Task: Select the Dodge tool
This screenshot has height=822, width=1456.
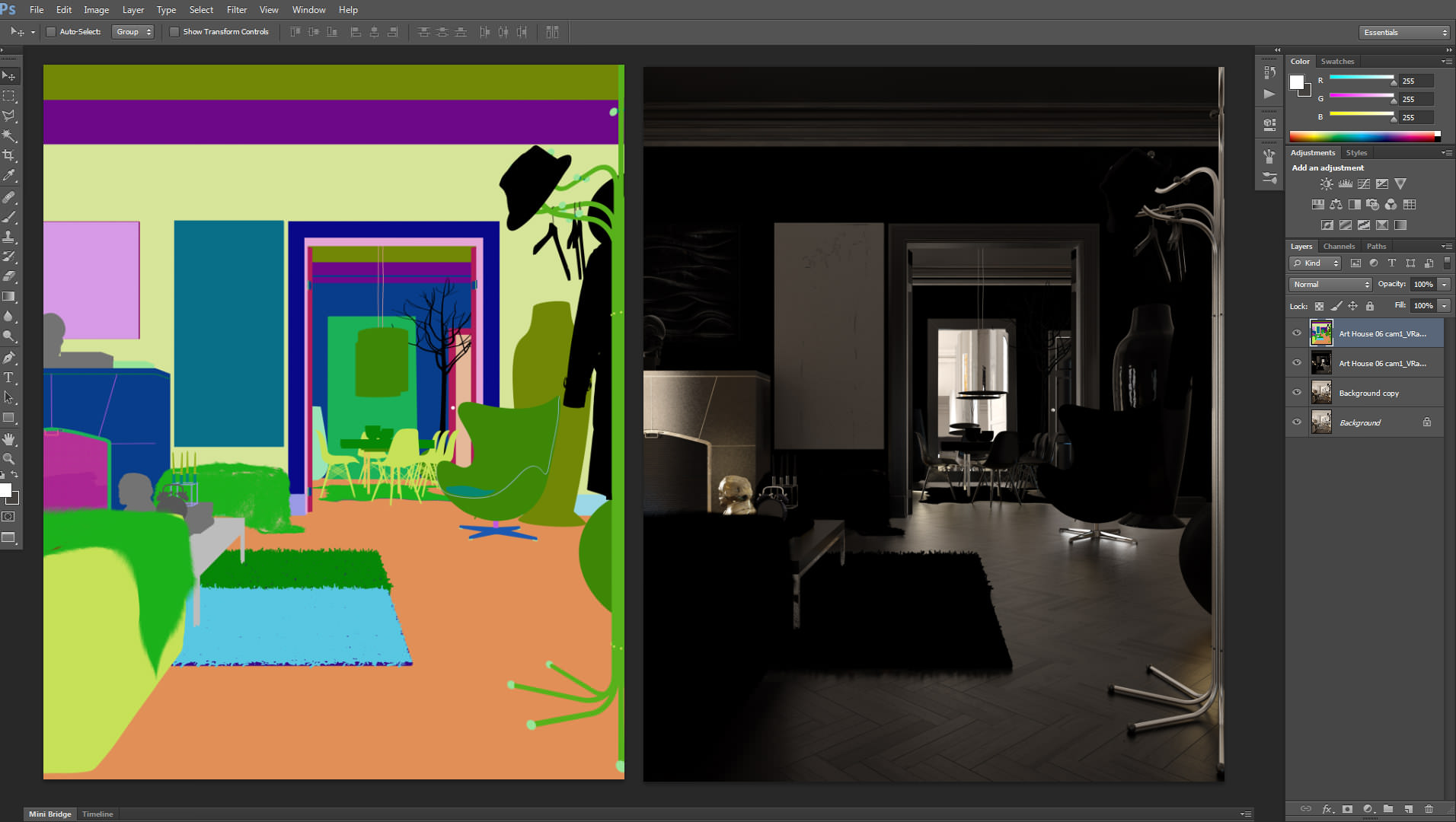Action: click(9, 336)
